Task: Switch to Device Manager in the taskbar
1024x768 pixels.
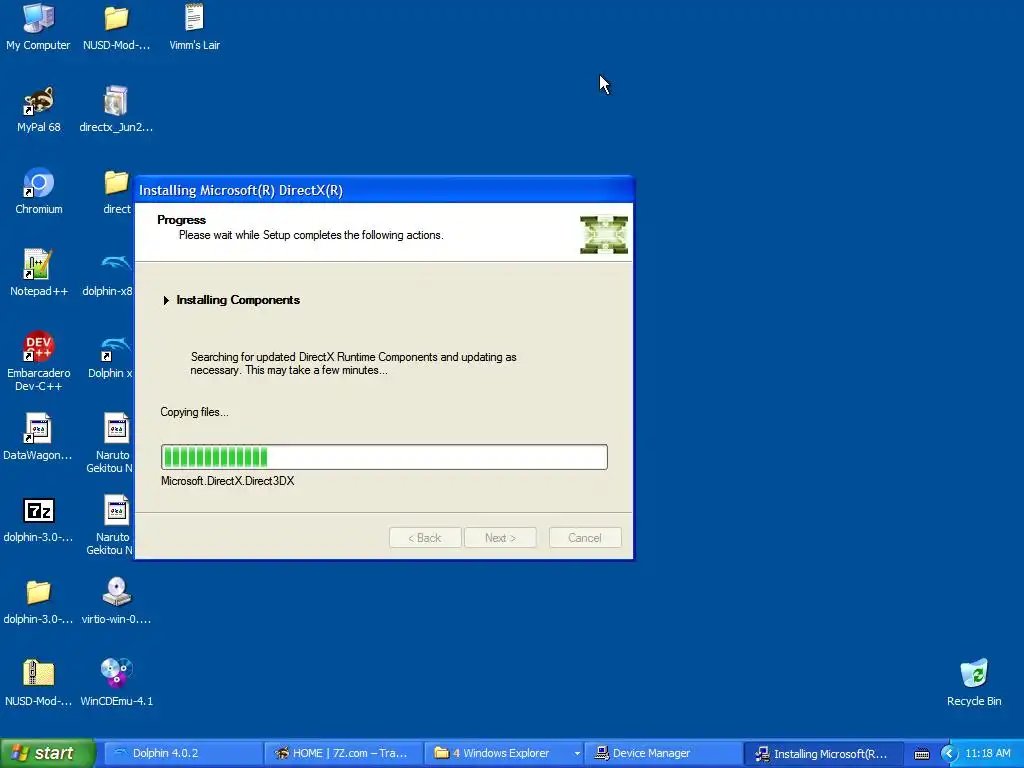Action: 663,754
